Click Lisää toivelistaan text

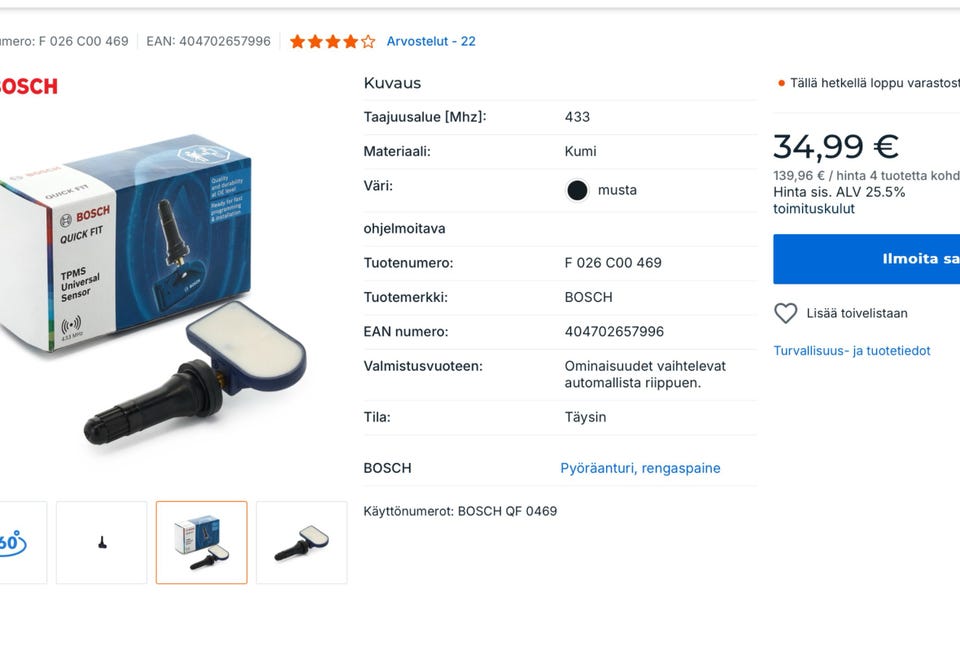point(857,314)
